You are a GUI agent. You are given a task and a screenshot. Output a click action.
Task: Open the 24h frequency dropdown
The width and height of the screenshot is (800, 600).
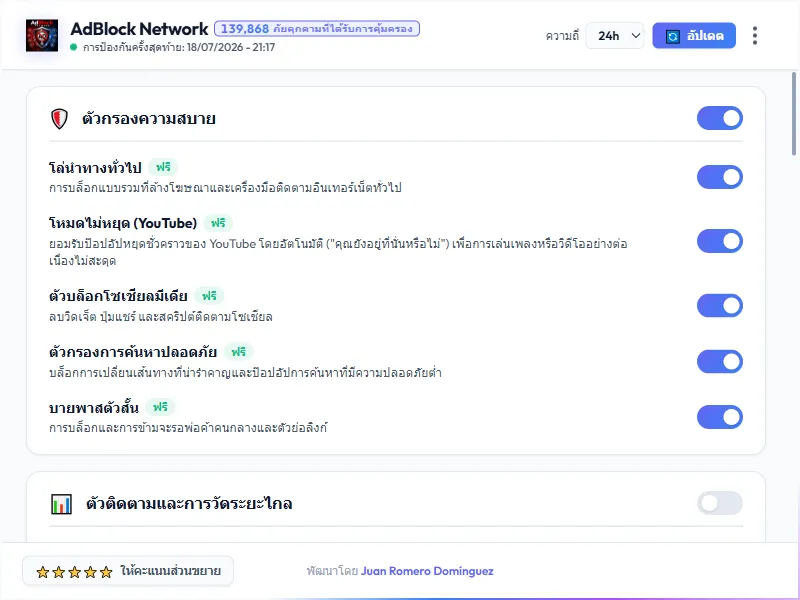pos(615,36)
